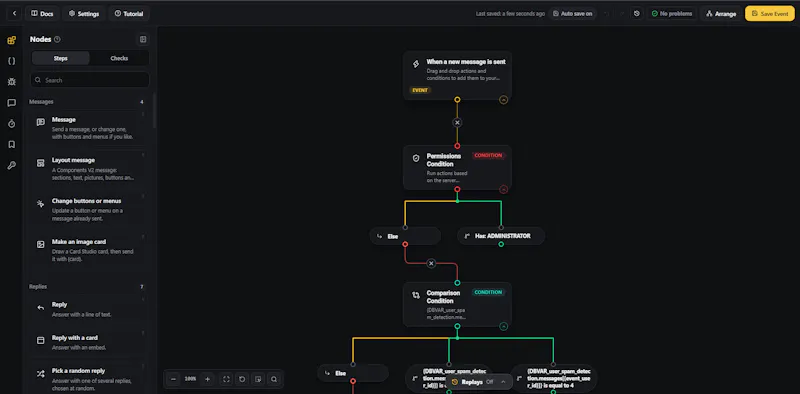Collapse the new message event node

click(x=504, y=100)
